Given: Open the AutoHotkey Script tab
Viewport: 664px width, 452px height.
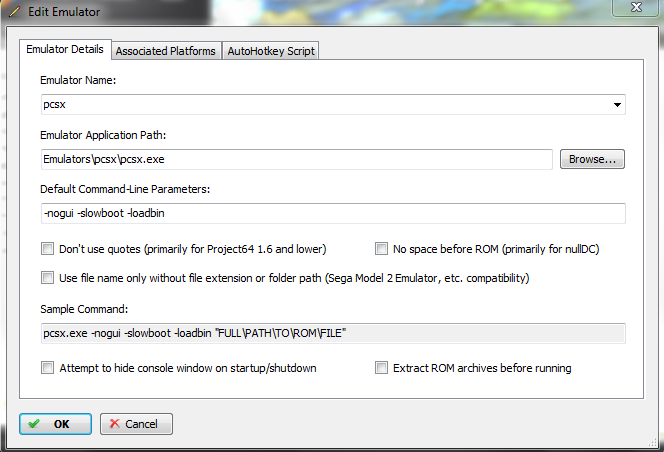Looking at the screenshot, I should click(x=271, y=51).
